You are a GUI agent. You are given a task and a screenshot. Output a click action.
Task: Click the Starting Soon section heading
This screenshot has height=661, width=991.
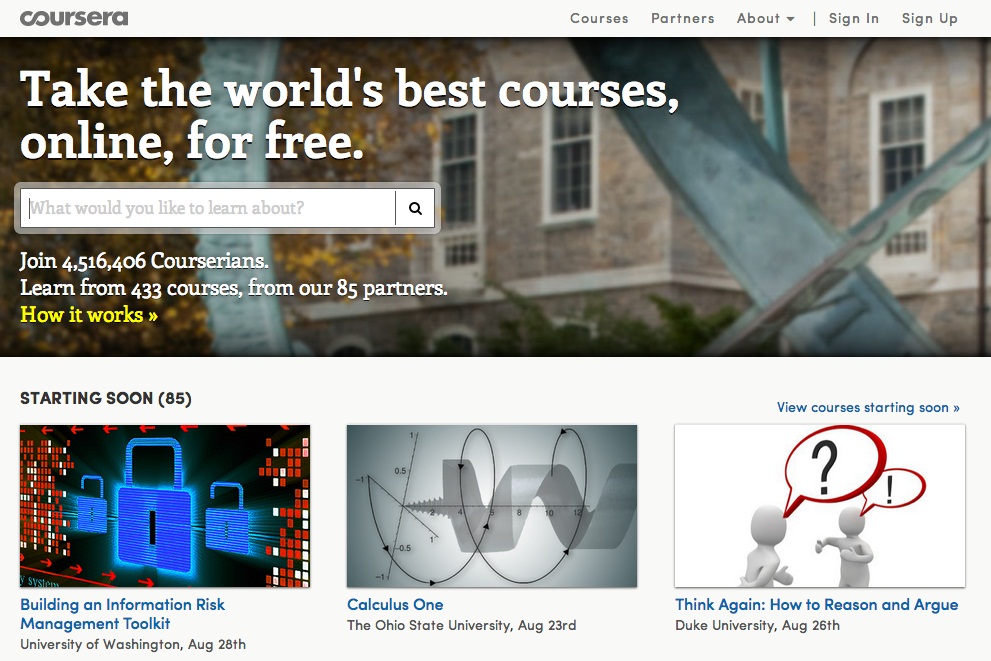tap(105, 398)
